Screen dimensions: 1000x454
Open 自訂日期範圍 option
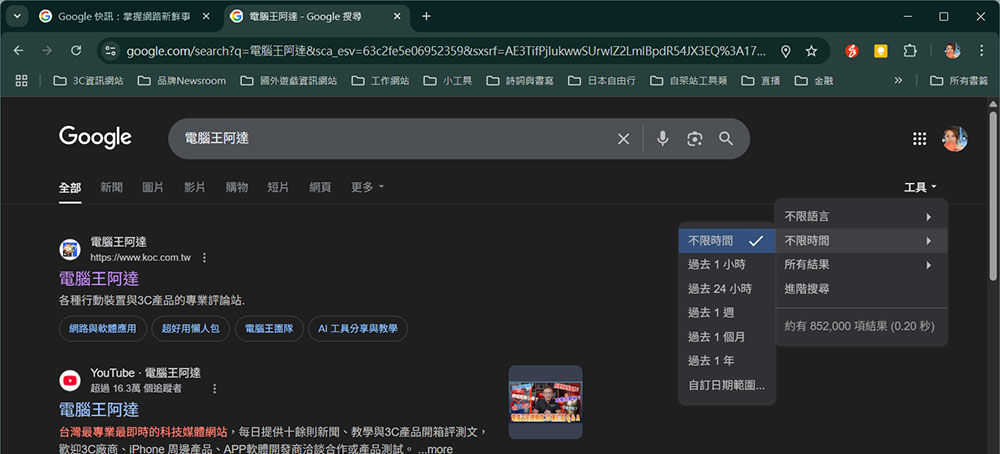(727, 385)
